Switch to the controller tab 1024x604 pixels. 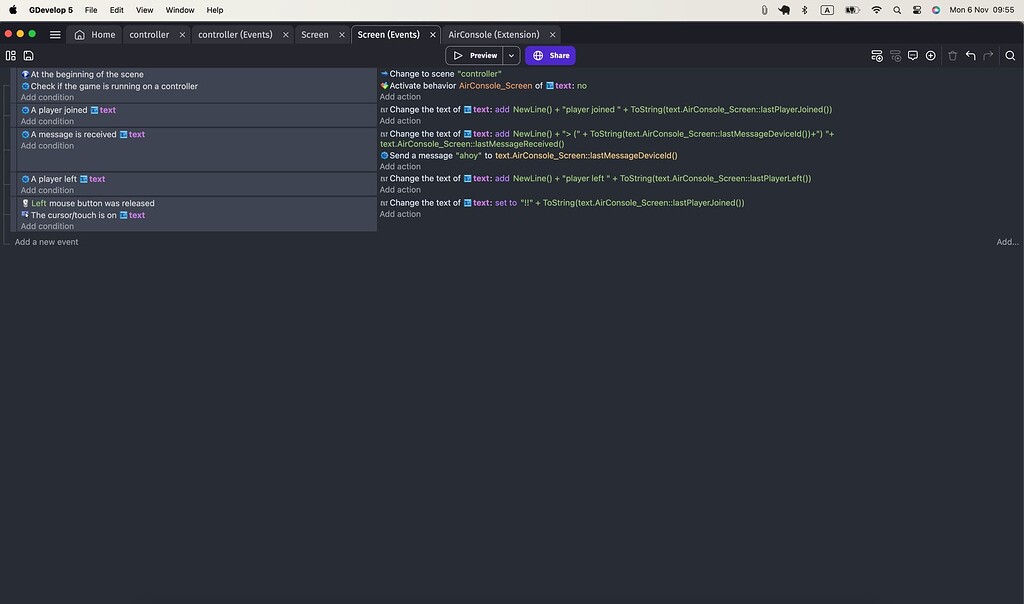click(x=149, y=35)
